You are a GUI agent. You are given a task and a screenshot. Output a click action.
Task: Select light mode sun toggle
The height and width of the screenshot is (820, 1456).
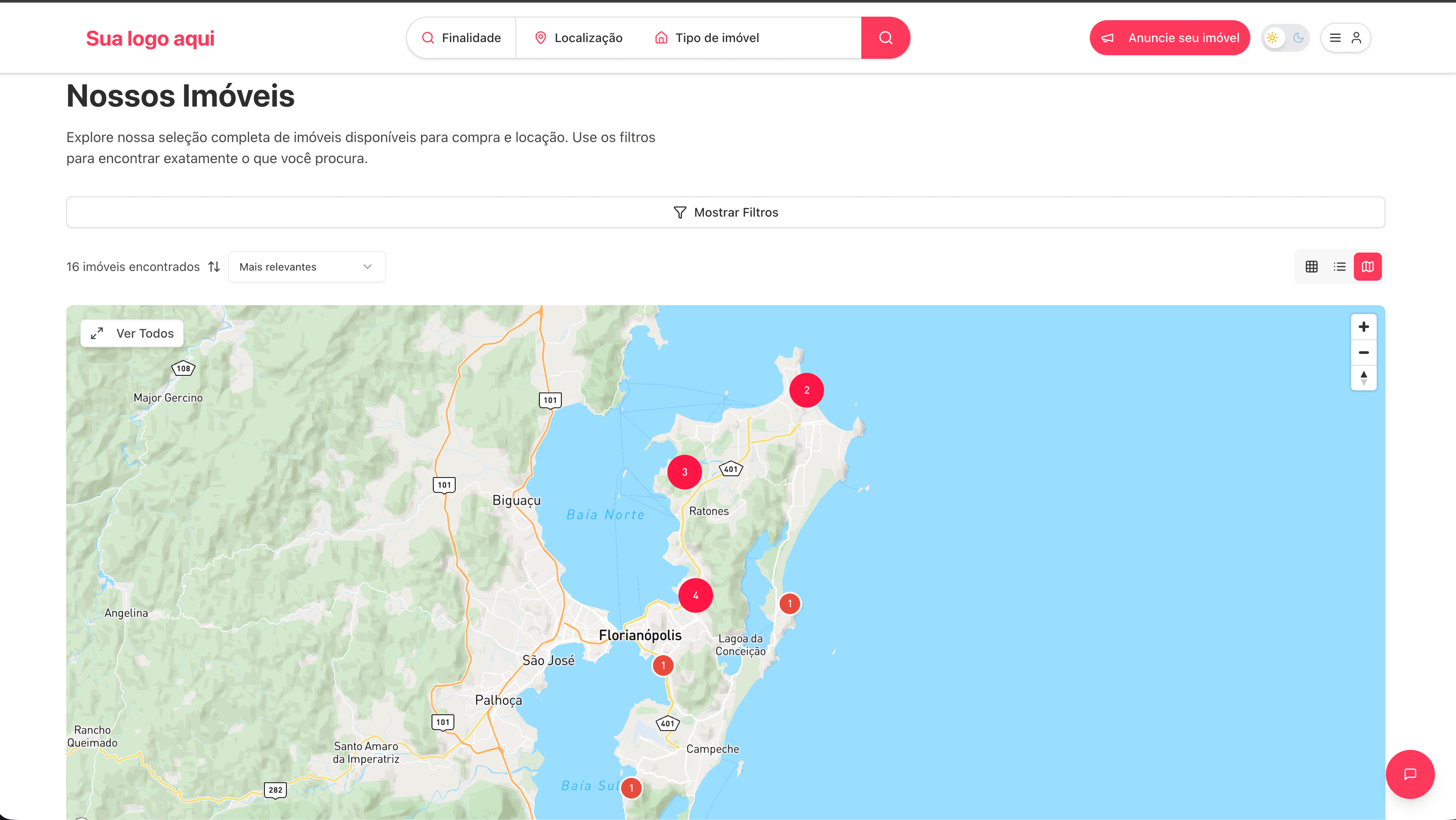pyautogui.click(x=1273, y=37)
